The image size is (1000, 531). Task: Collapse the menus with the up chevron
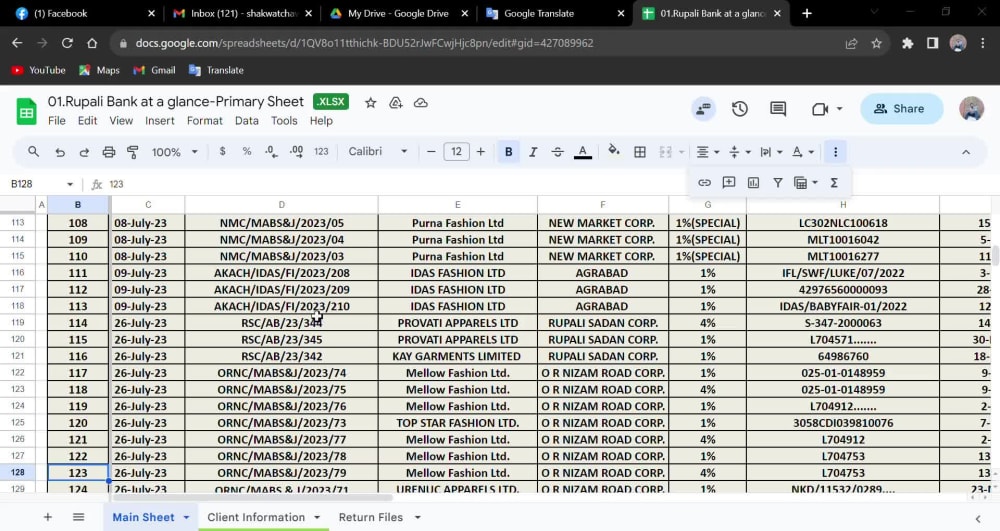(x=966, y=152)
